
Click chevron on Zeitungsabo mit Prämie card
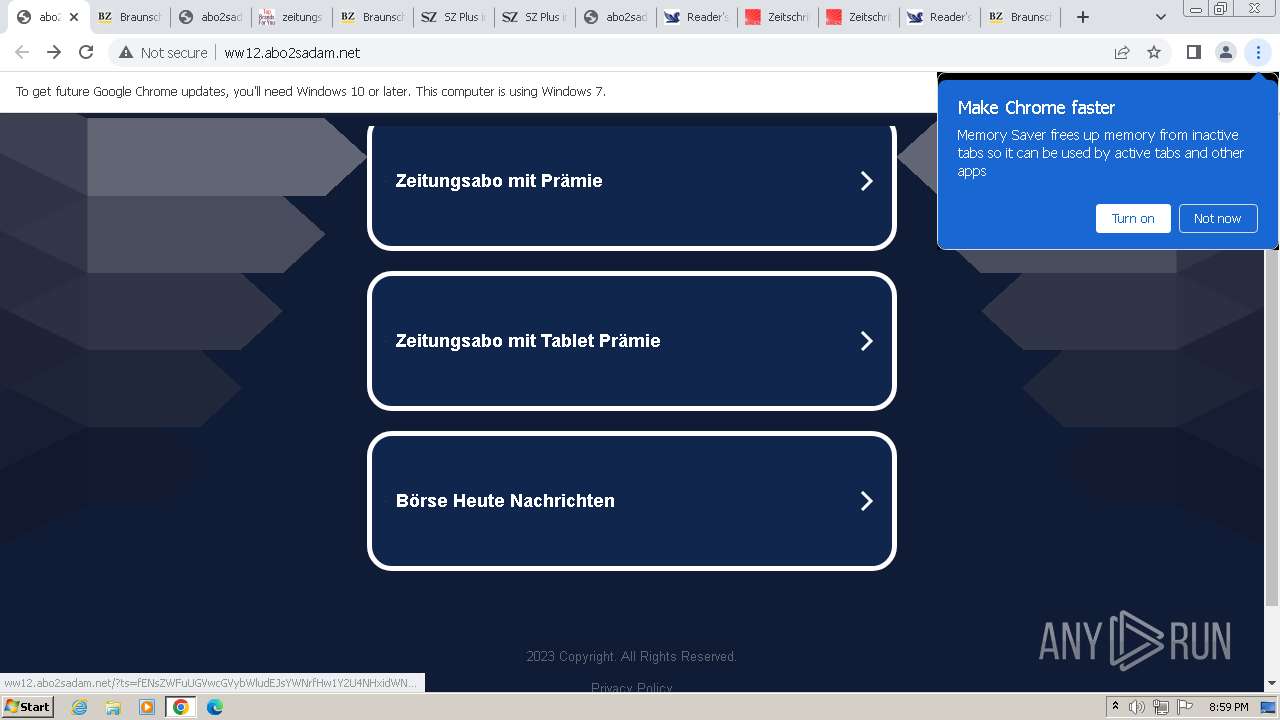click(866, 181)
